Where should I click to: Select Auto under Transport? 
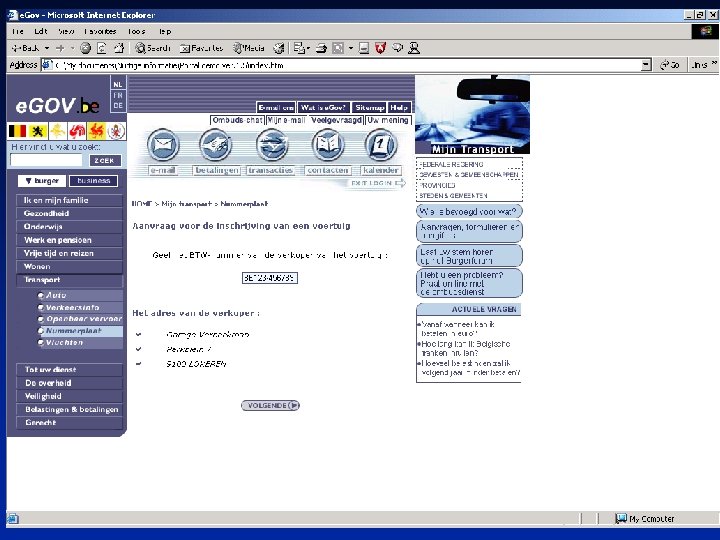click(x=80, y=295)
